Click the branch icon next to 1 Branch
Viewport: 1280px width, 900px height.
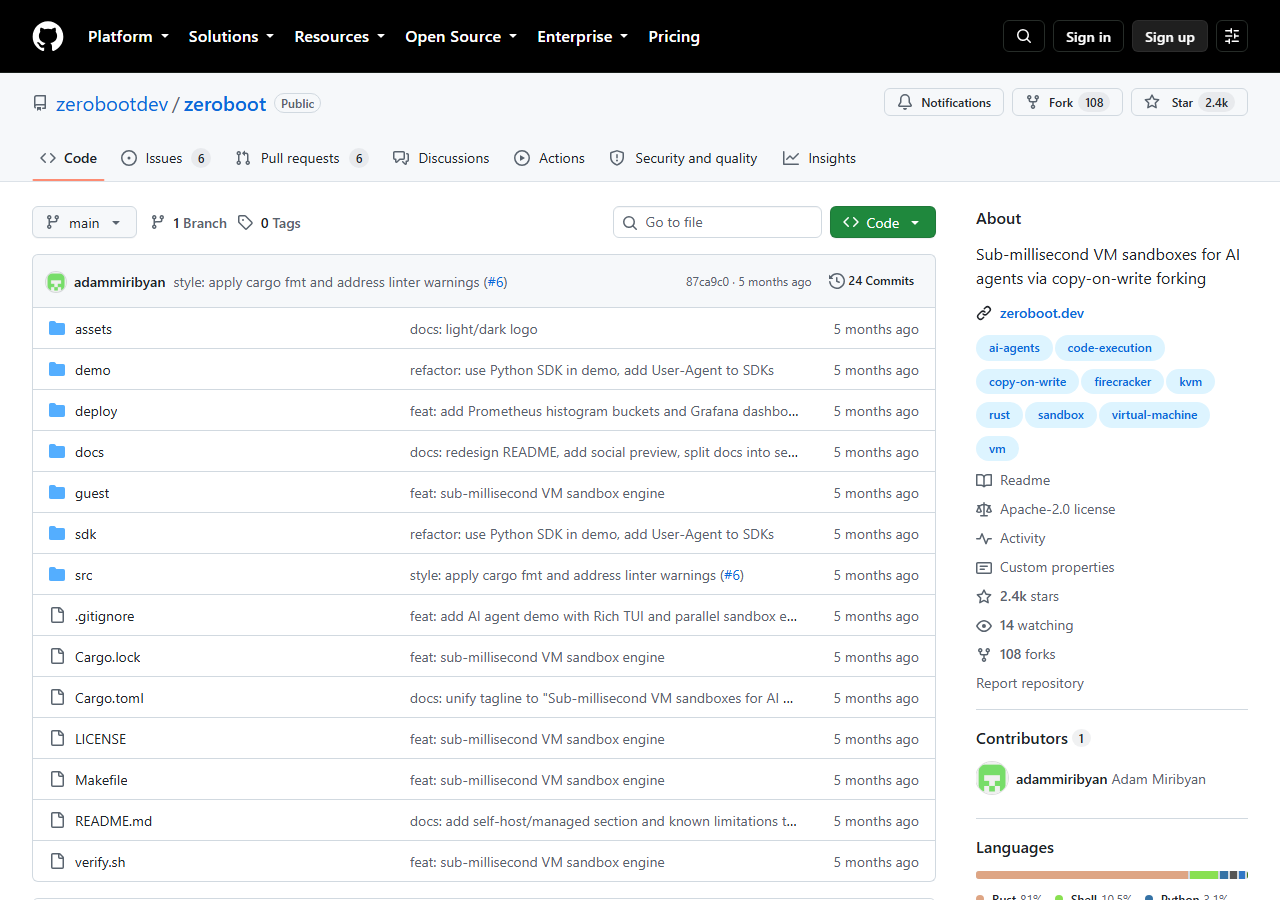[x=158, y=223]
